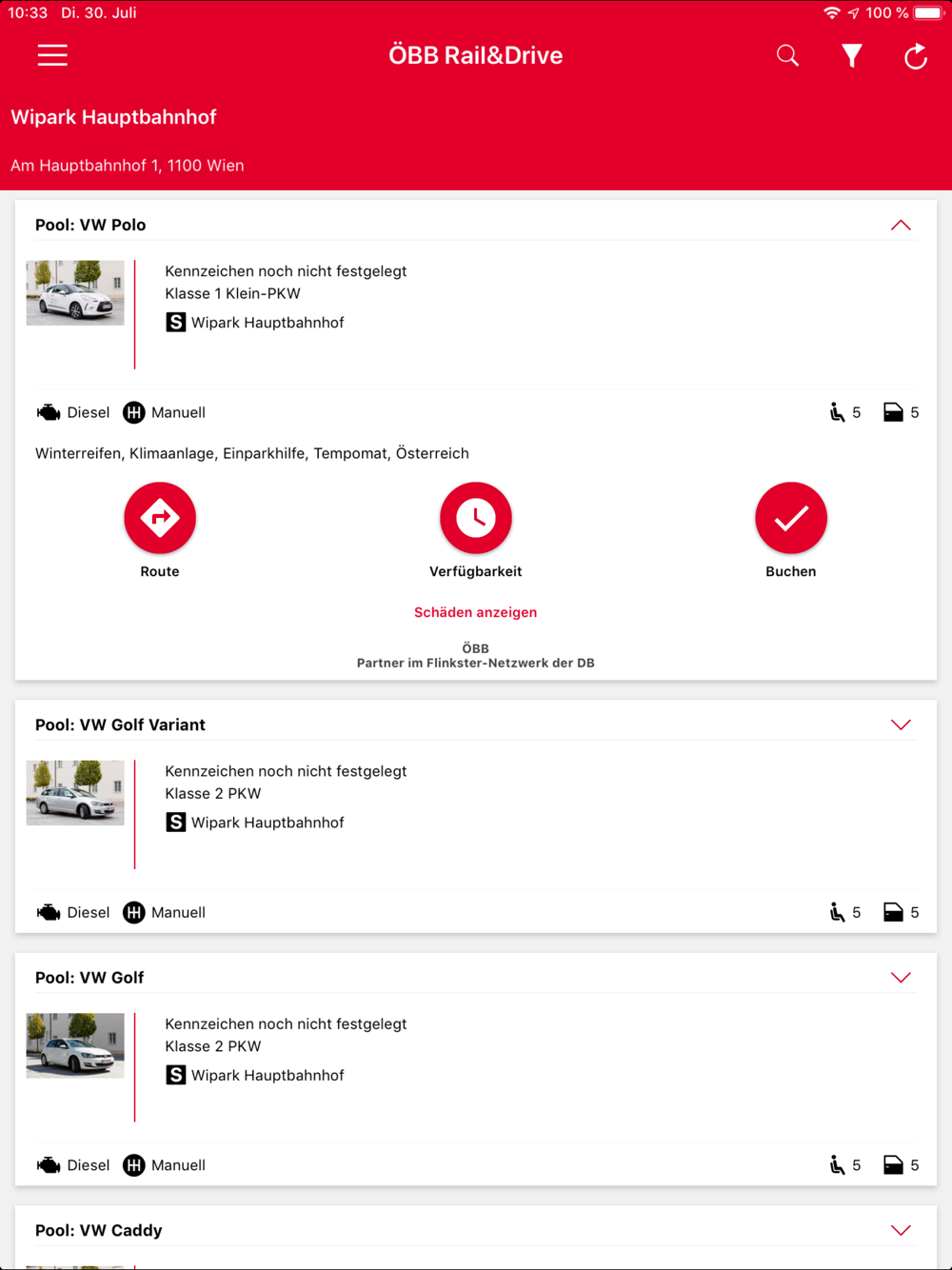
Task: Click Schäden anzeigen link
Action: [475, 612]
